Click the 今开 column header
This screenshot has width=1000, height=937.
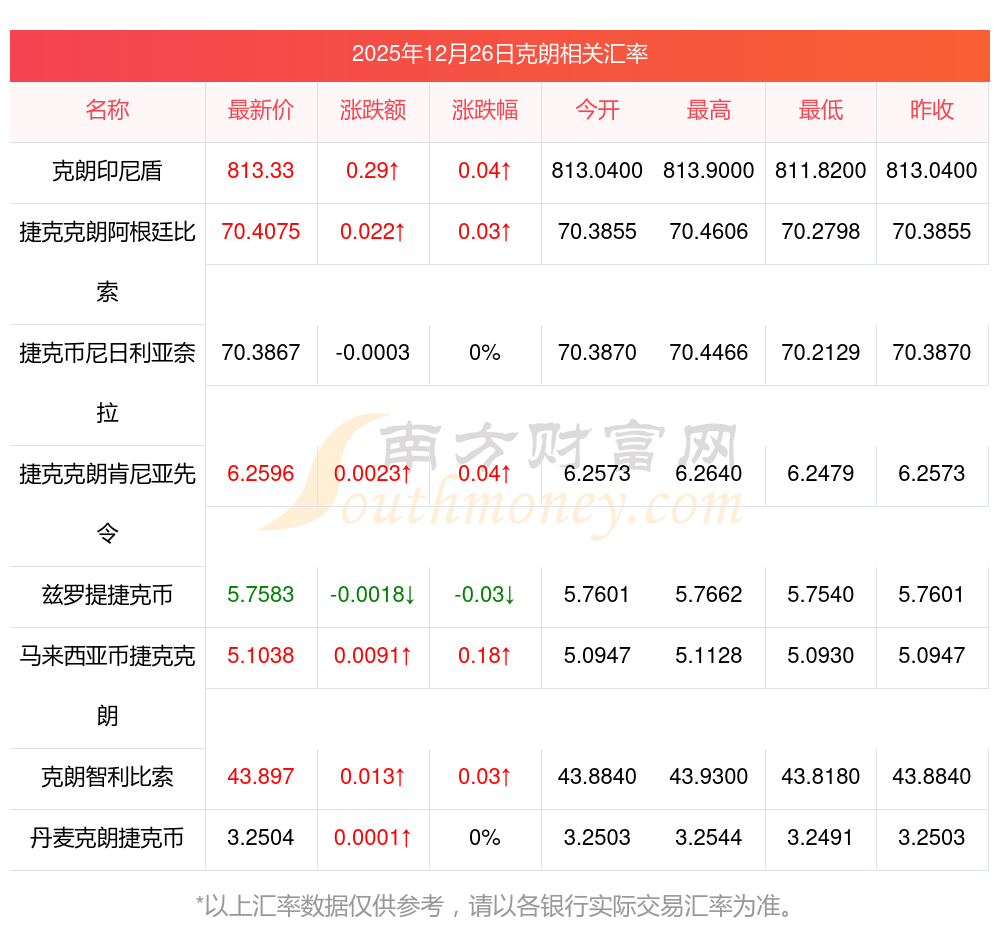tap(597, 110)
